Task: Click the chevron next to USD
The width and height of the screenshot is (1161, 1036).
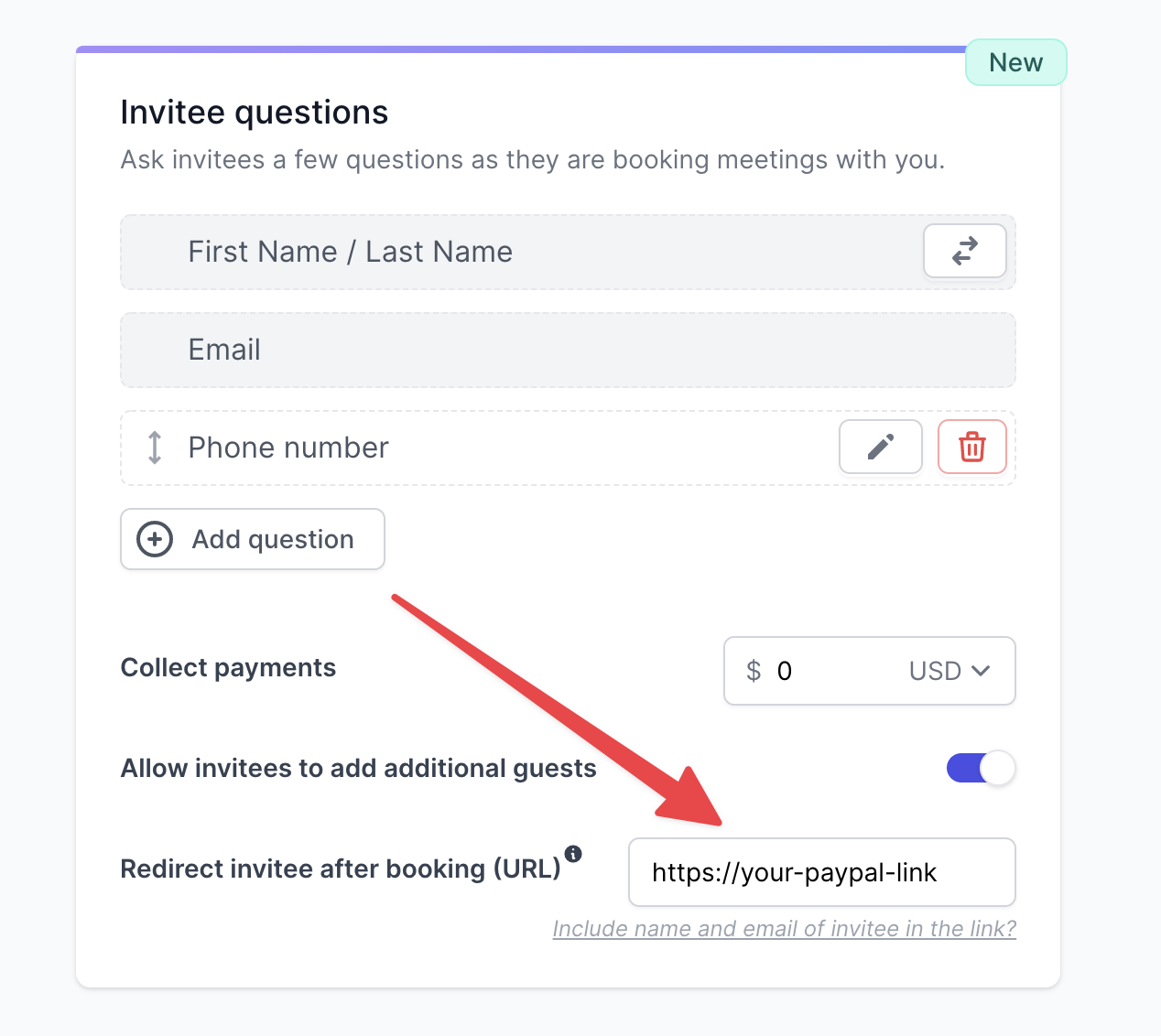Action: pyautogui.click(x=981, y=671)
